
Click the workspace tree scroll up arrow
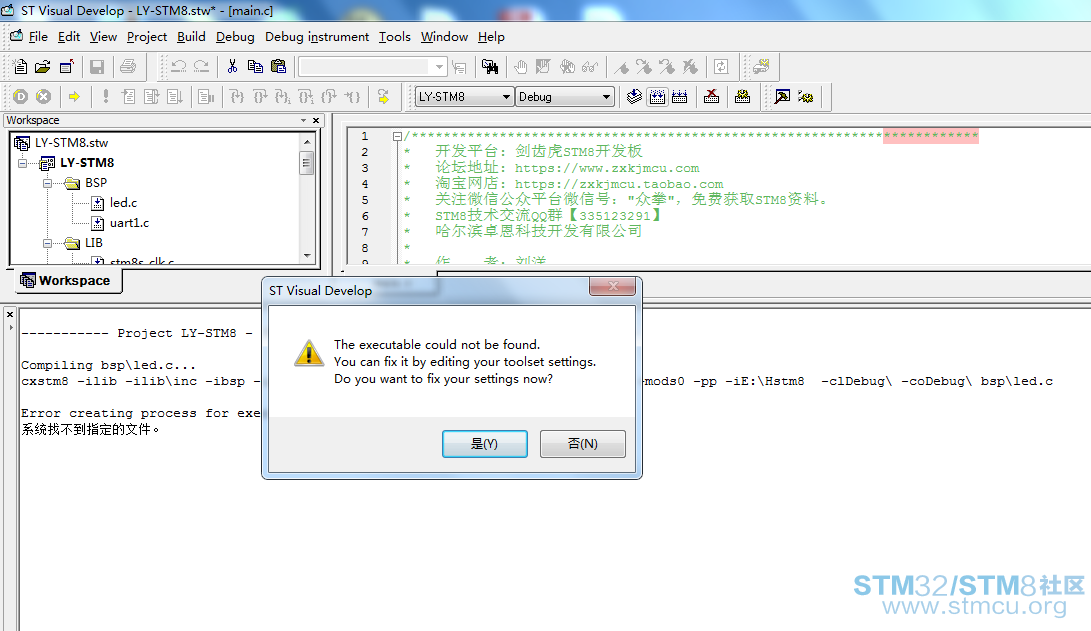point(307,141)
